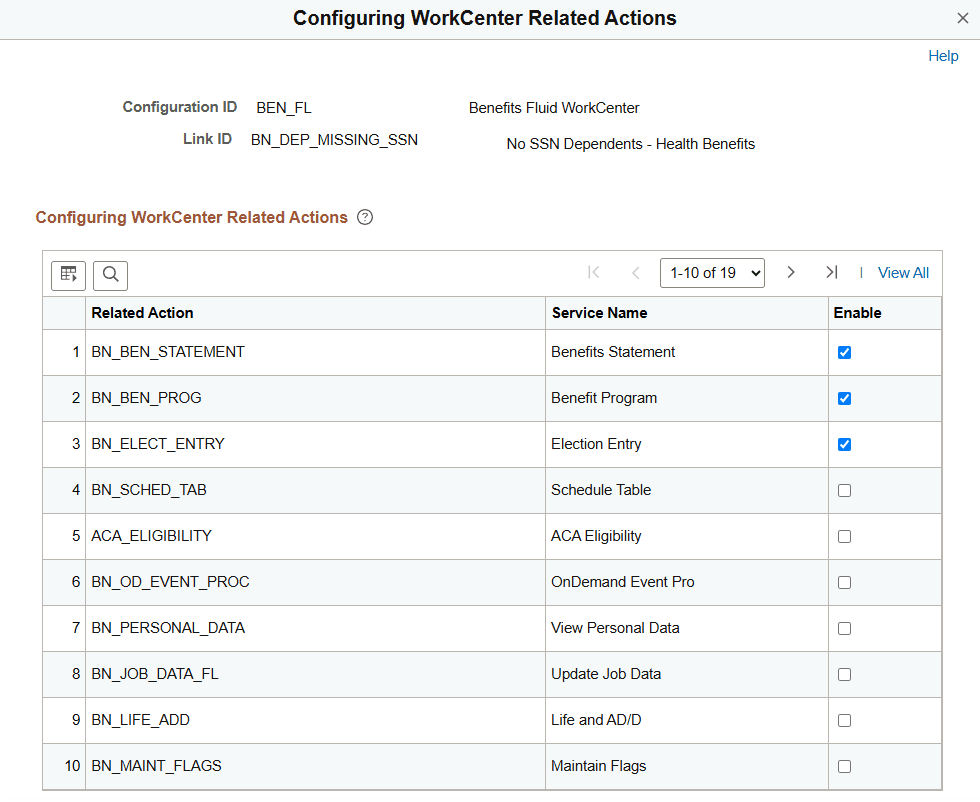Viewport: 980px width, 802px height.
Task: Jump to the last page of results
Action: click(x=831, y=272)
